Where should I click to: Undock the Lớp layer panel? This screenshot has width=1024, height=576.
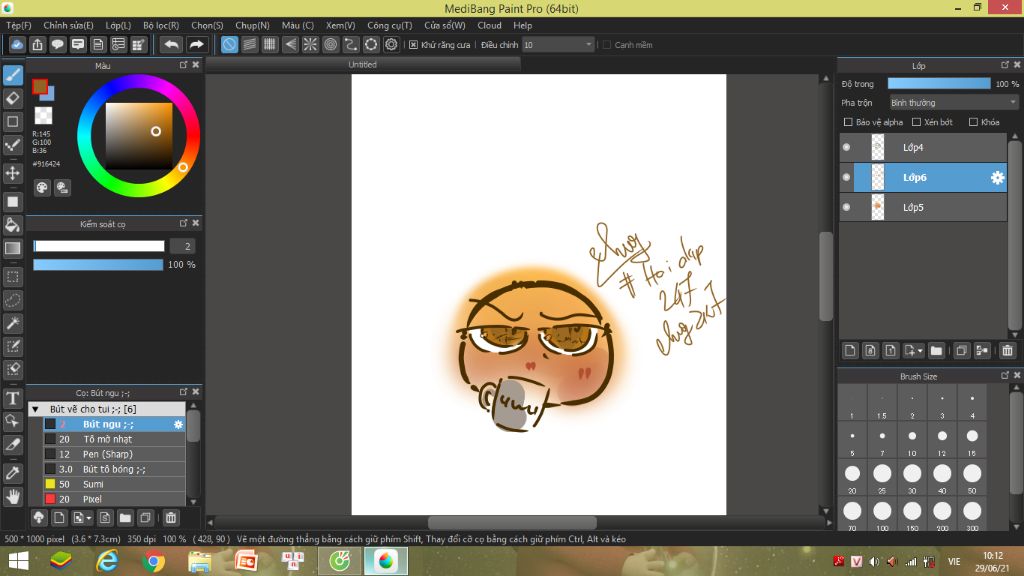1004,65
